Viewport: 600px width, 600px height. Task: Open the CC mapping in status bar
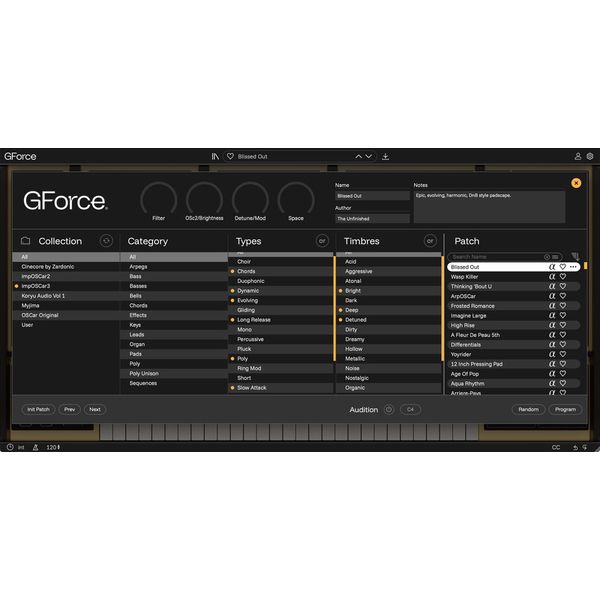coord(556,447)
